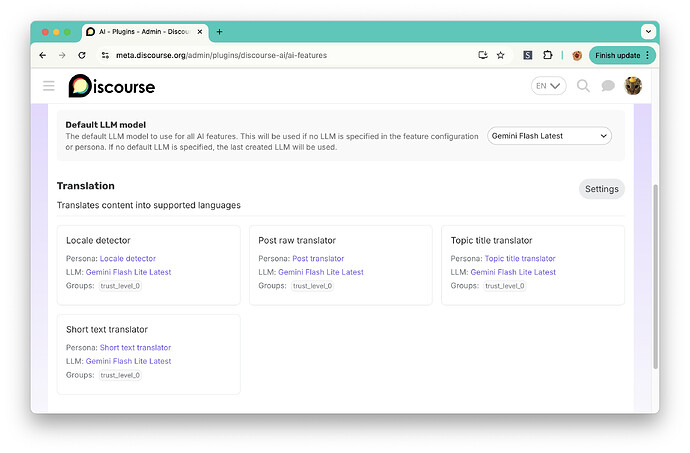
Task: Minimize window with yellow traffic light
Action: tap(56, 32)
